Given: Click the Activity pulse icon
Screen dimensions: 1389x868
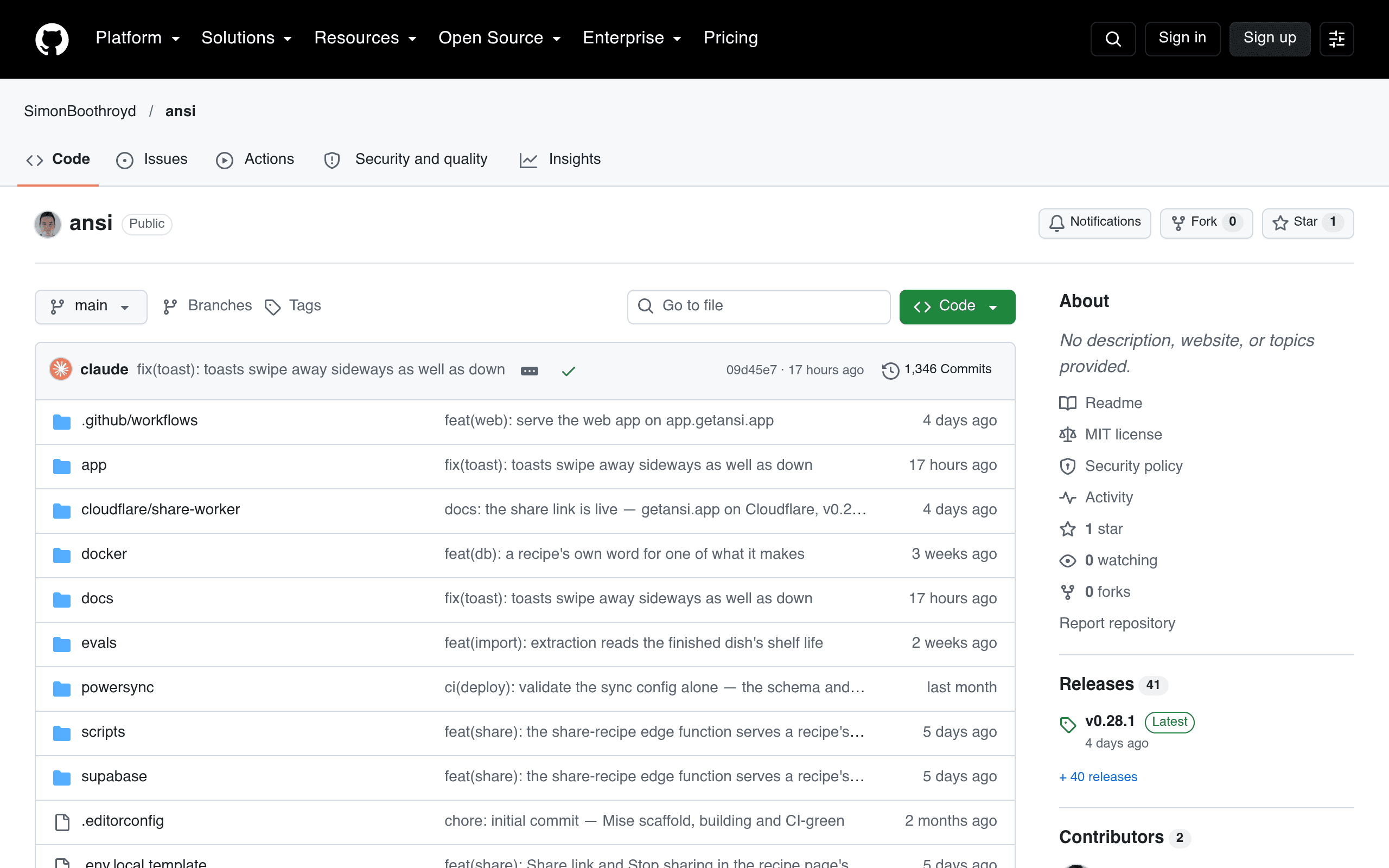Looking at the screenshot, I should (x=1068, y=497).
